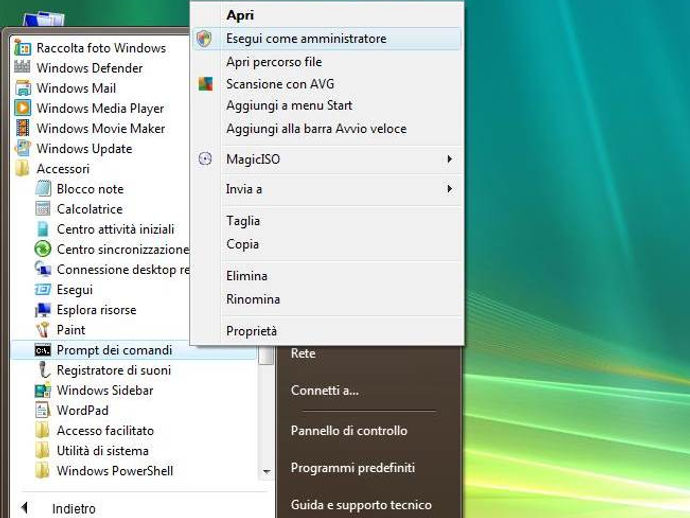Click the Esplora risorse computer icon
Viewport: 690px width, 518px height.
(43, 309)
